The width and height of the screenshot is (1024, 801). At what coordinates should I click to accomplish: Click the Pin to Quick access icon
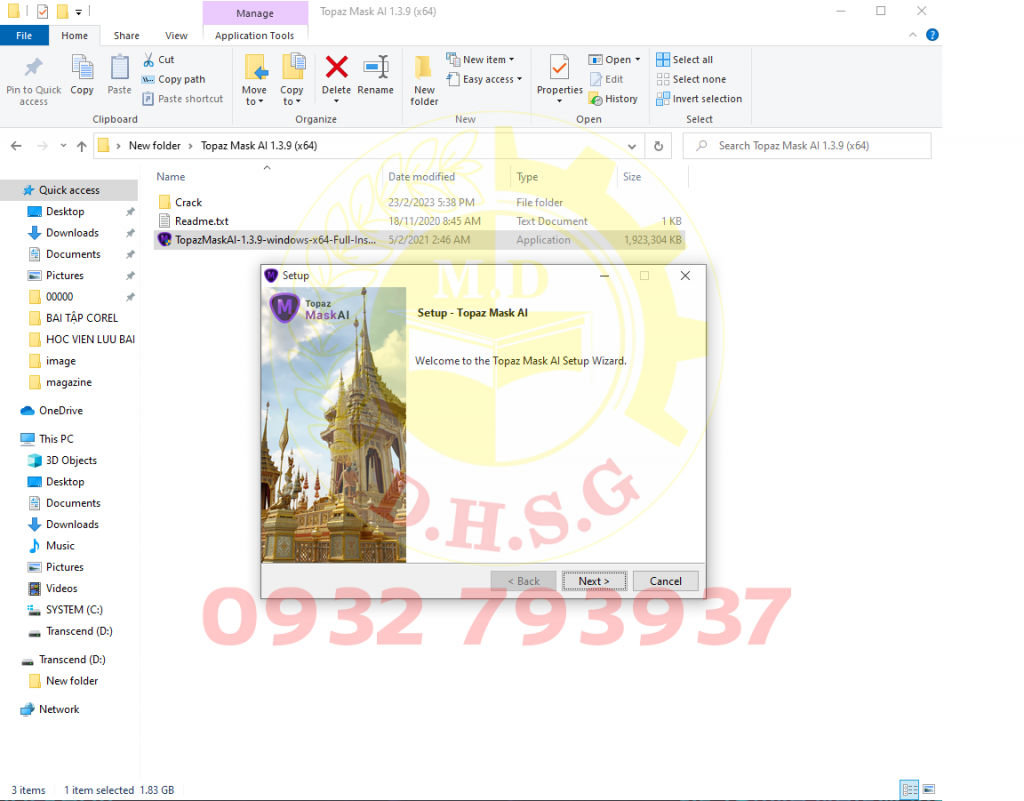pyautogui.click(x=33, y=67)
